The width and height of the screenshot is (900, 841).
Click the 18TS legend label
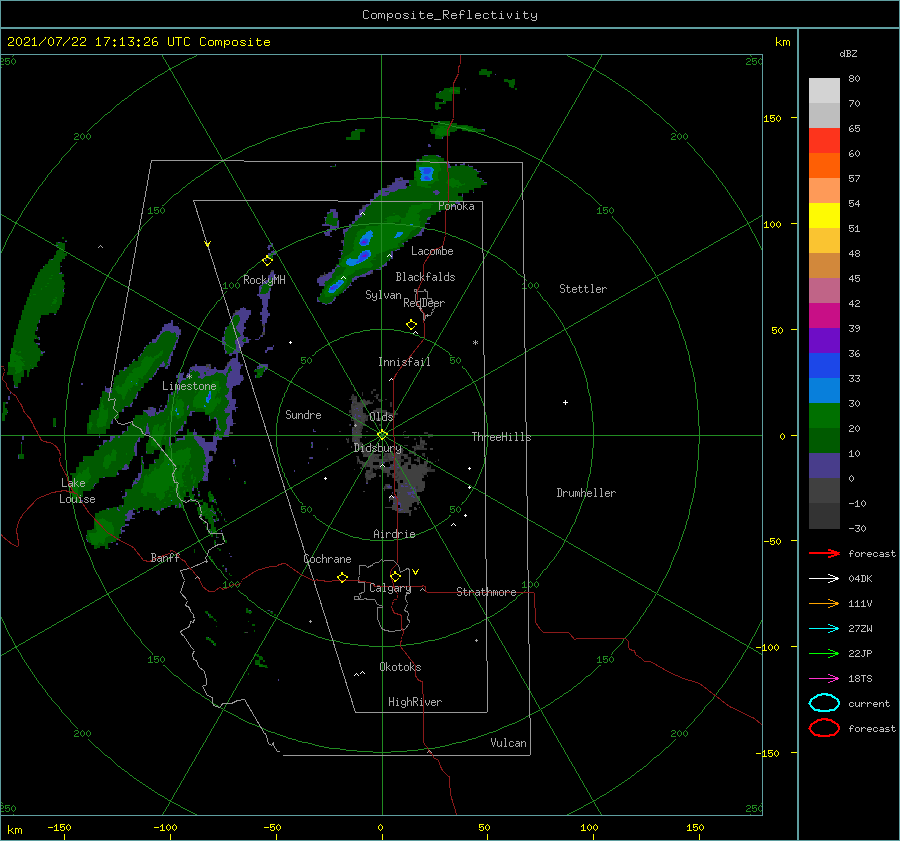860,679
